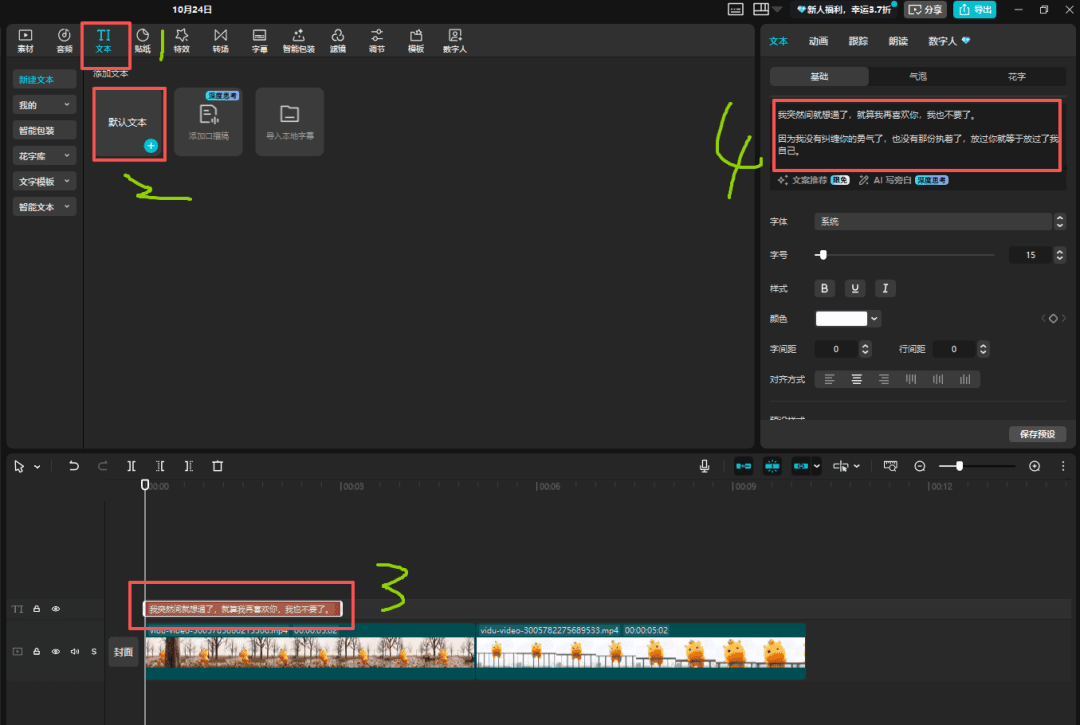
Task: Toggle bold text style
Action: pyautogui.click(x=825, y=288)
